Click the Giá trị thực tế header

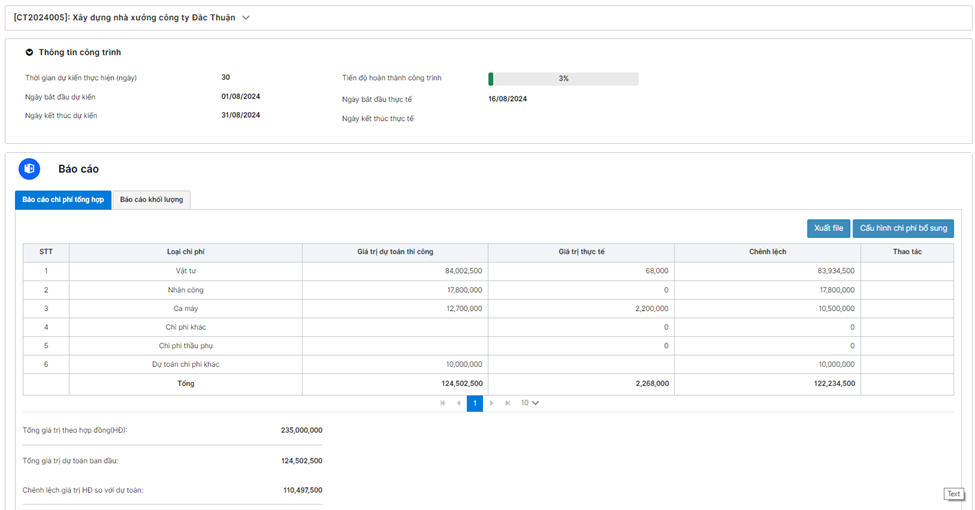[581, 252]
